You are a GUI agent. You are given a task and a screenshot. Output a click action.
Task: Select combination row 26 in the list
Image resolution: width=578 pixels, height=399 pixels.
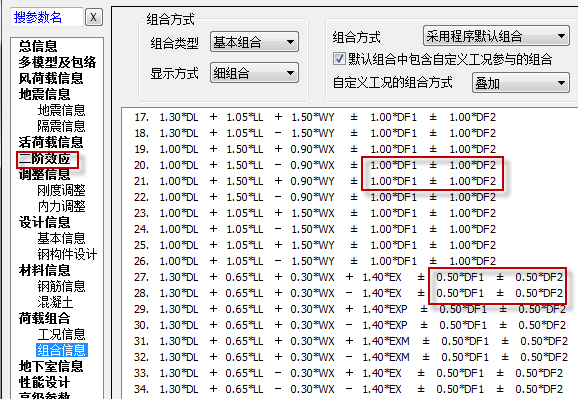pos(315,261)
